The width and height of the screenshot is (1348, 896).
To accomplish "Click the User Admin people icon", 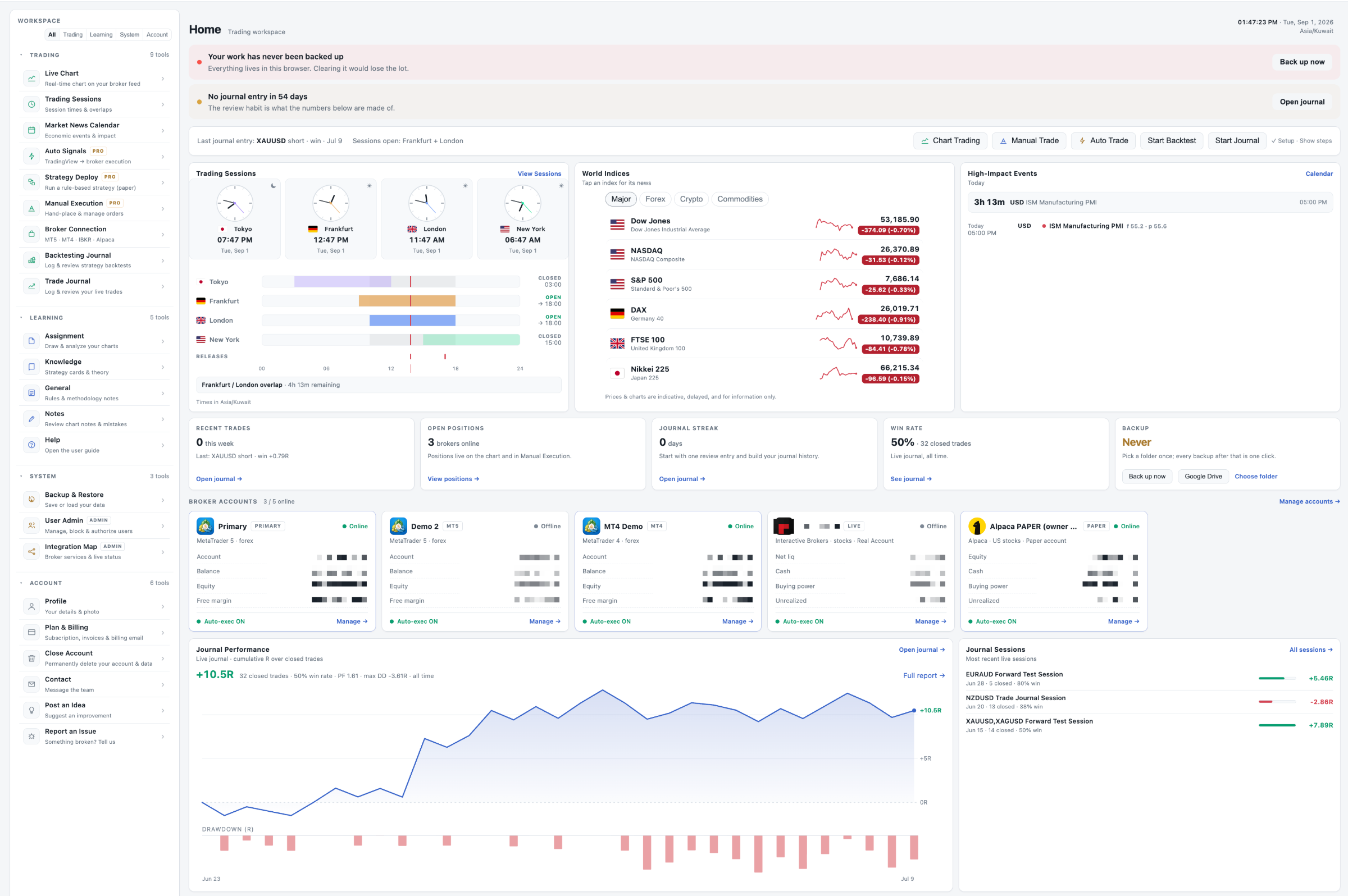I will click(31, 525).
